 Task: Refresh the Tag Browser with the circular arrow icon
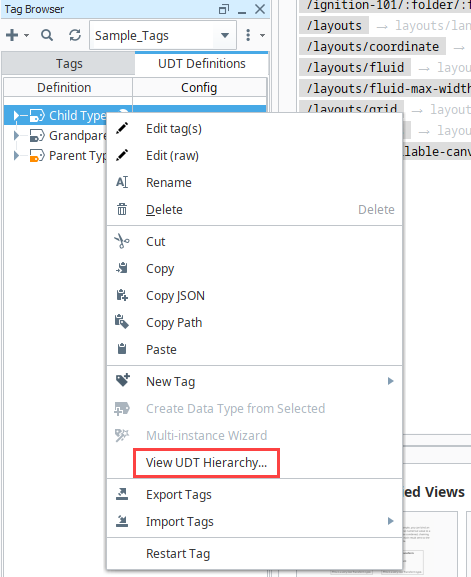[75, 35]
